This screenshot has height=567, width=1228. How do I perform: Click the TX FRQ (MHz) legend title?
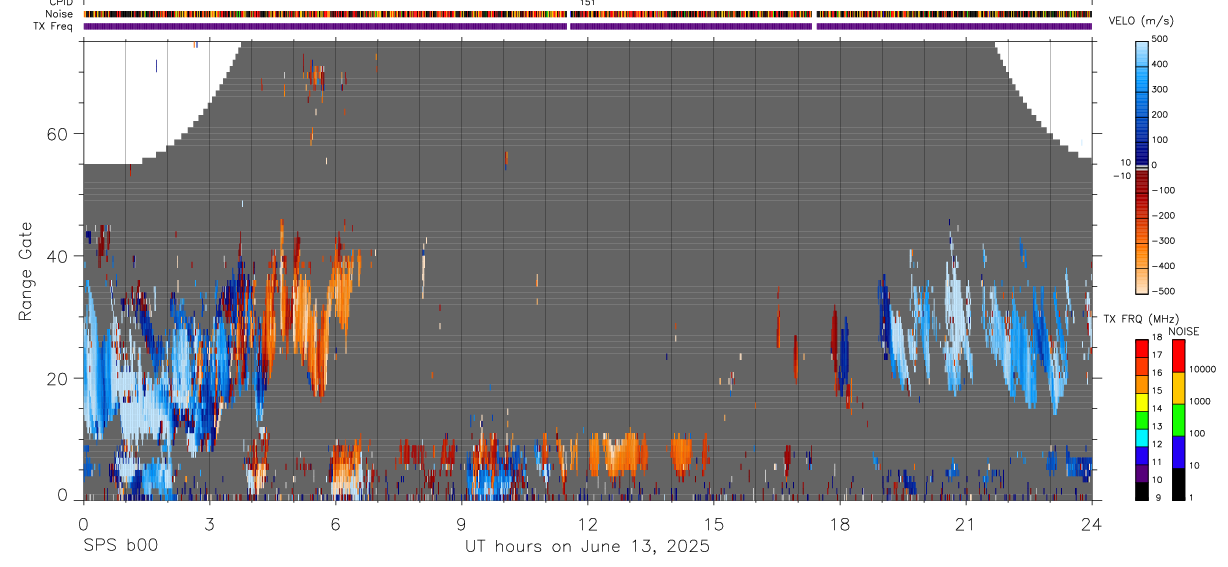coord(1142,319)
